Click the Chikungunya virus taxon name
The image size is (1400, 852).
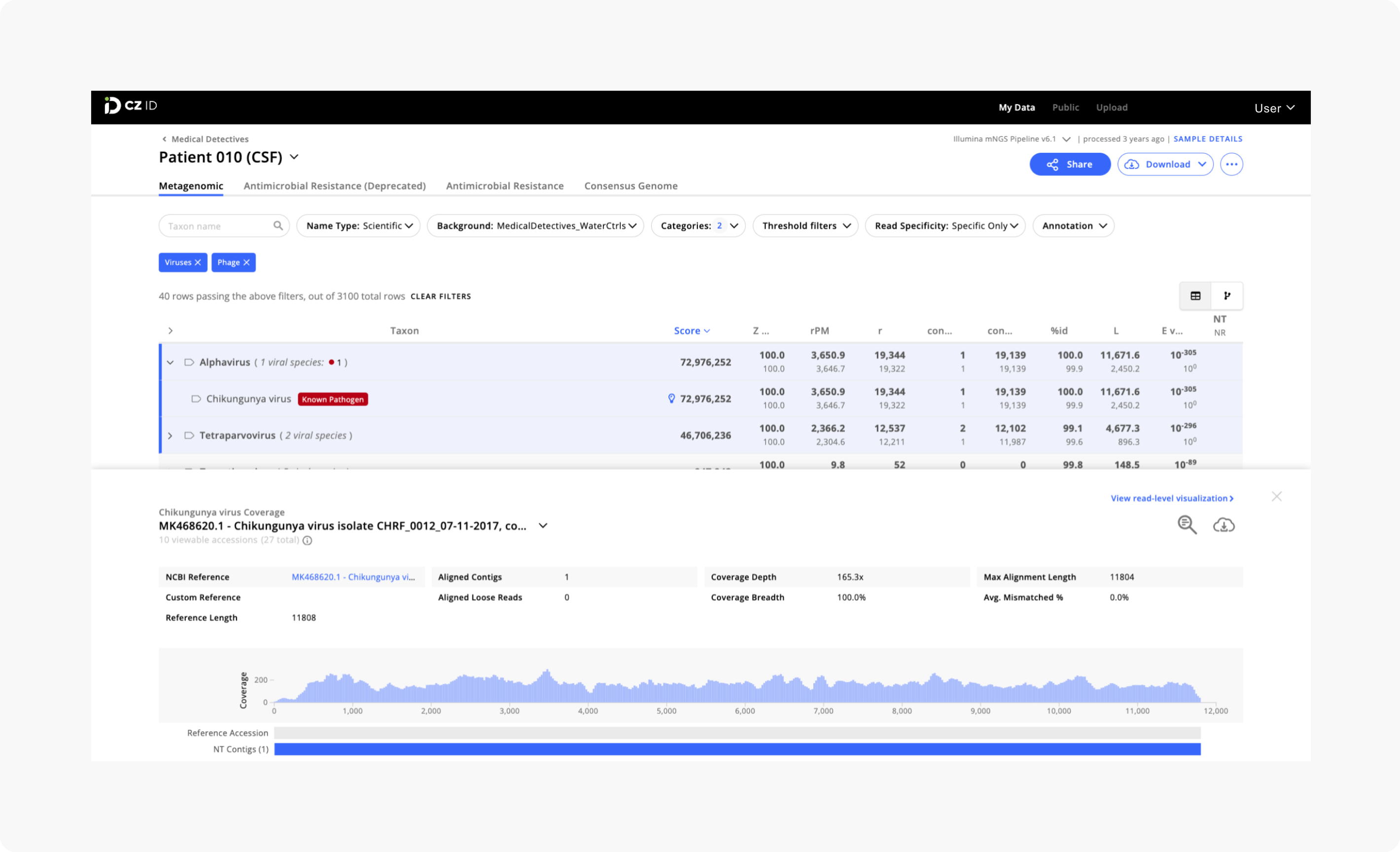click(248, 399)
